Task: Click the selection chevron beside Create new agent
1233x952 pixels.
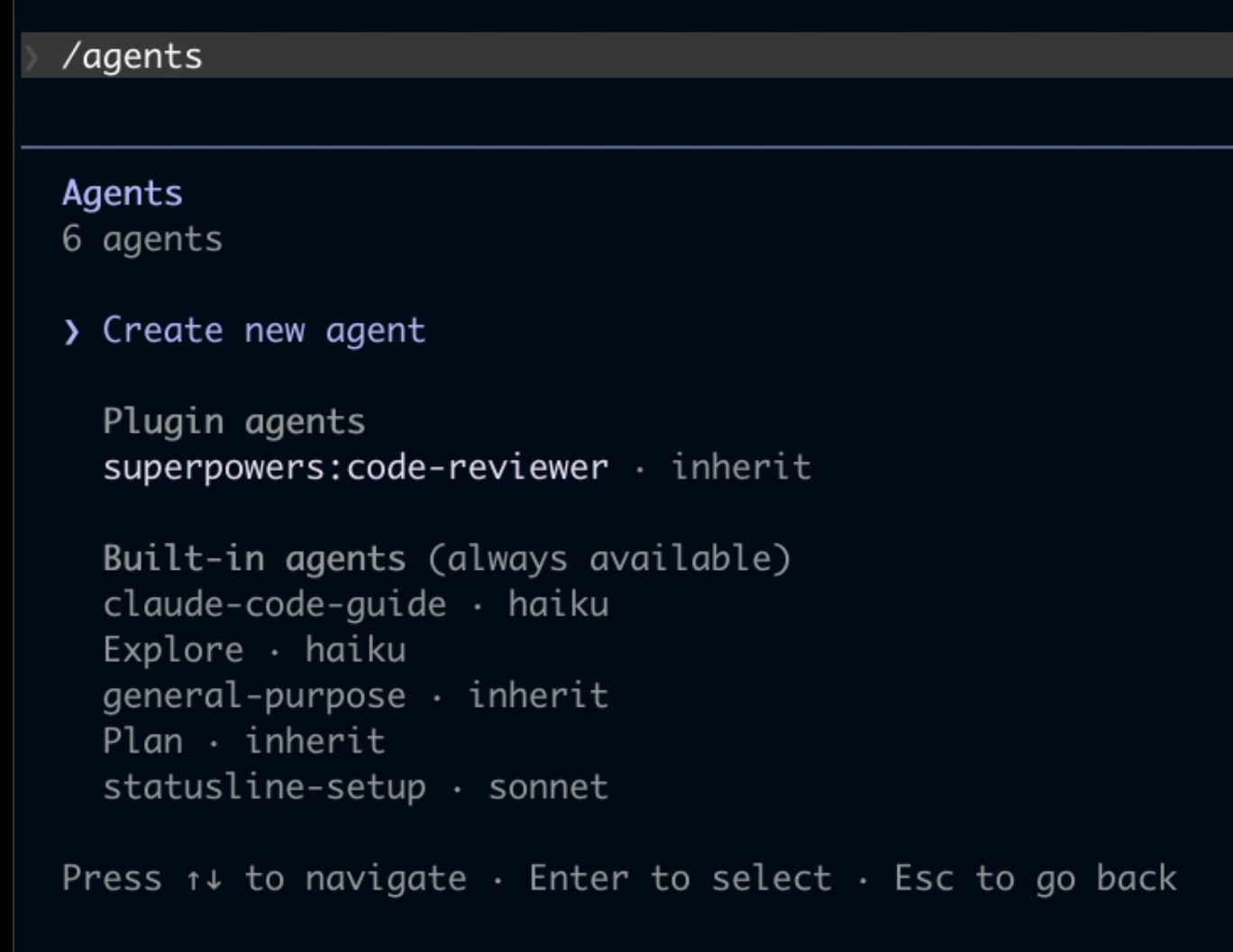Action: point(72,332)
